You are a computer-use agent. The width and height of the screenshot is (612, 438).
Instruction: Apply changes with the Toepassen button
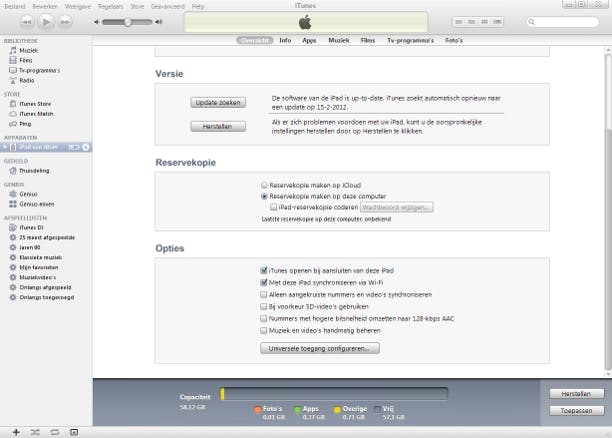576,411
